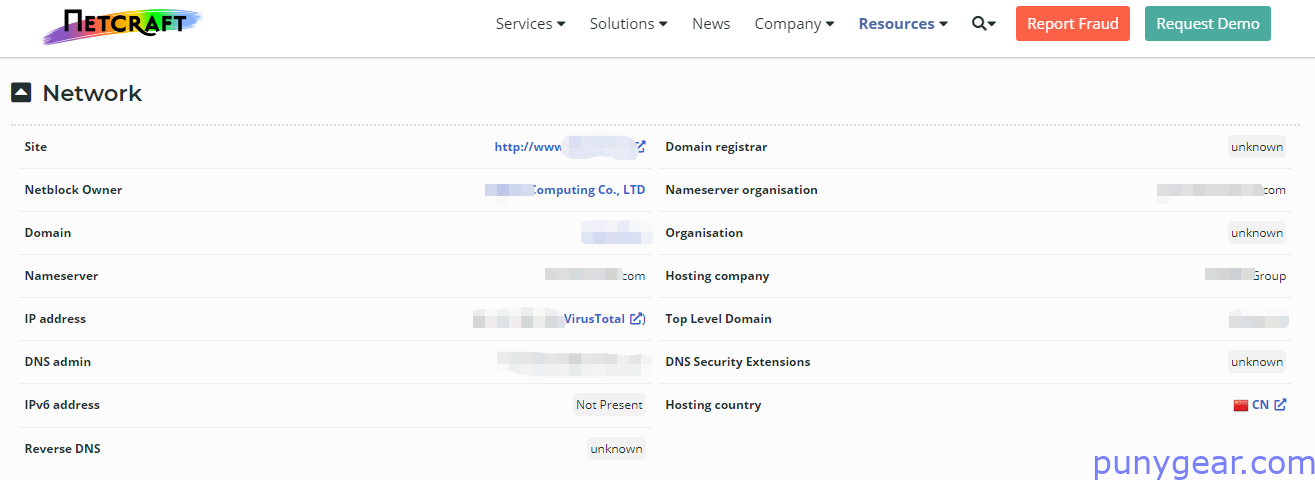The image size is (1315, 480).
Task: Select the DNS Security Extensions unknown value
Action: click(1257, 362)
